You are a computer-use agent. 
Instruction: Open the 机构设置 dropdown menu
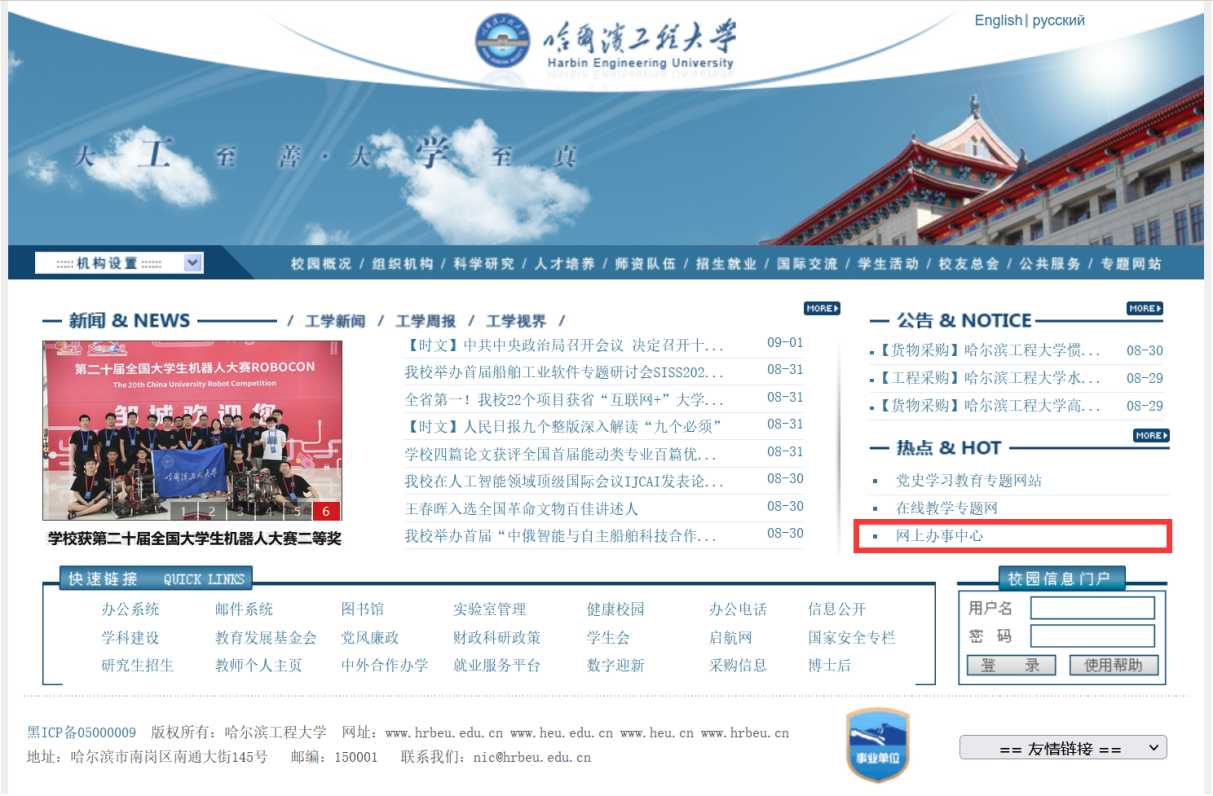pyautogui.click(x=119, y=263)
